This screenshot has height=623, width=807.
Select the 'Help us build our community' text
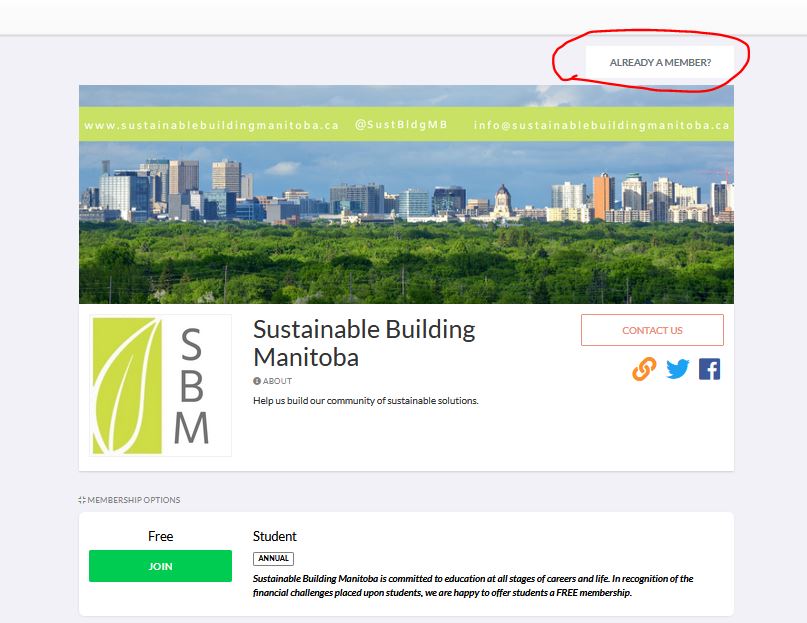click(365, 401)
